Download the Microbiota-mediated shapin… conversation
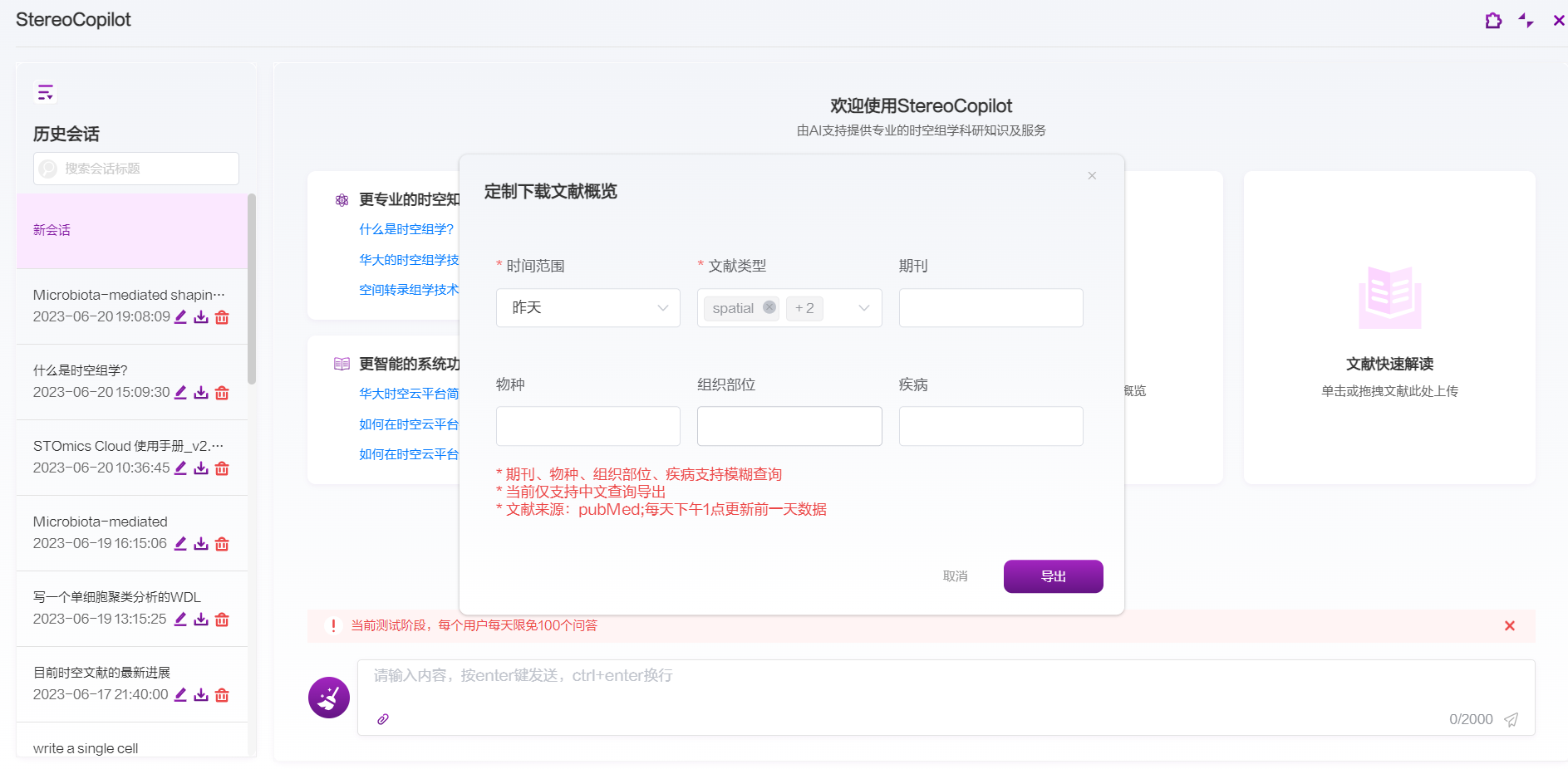This screenshot has width=1568, height=769. (x=201, y=317)
